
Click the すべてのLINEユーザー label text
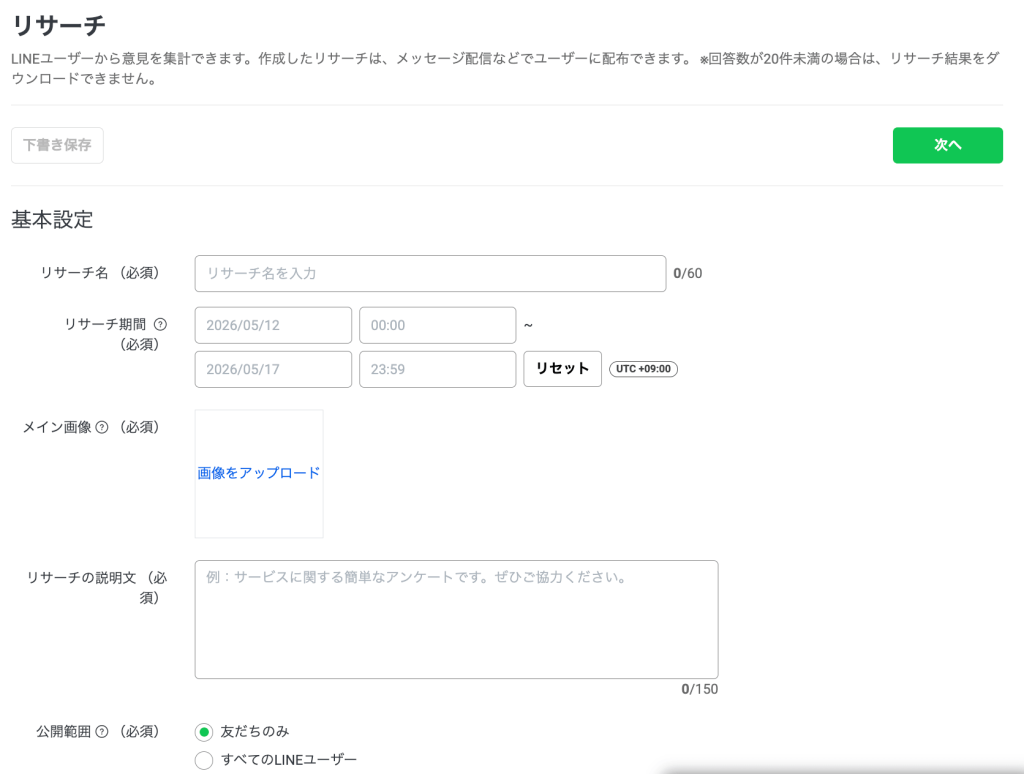(289, 760)
